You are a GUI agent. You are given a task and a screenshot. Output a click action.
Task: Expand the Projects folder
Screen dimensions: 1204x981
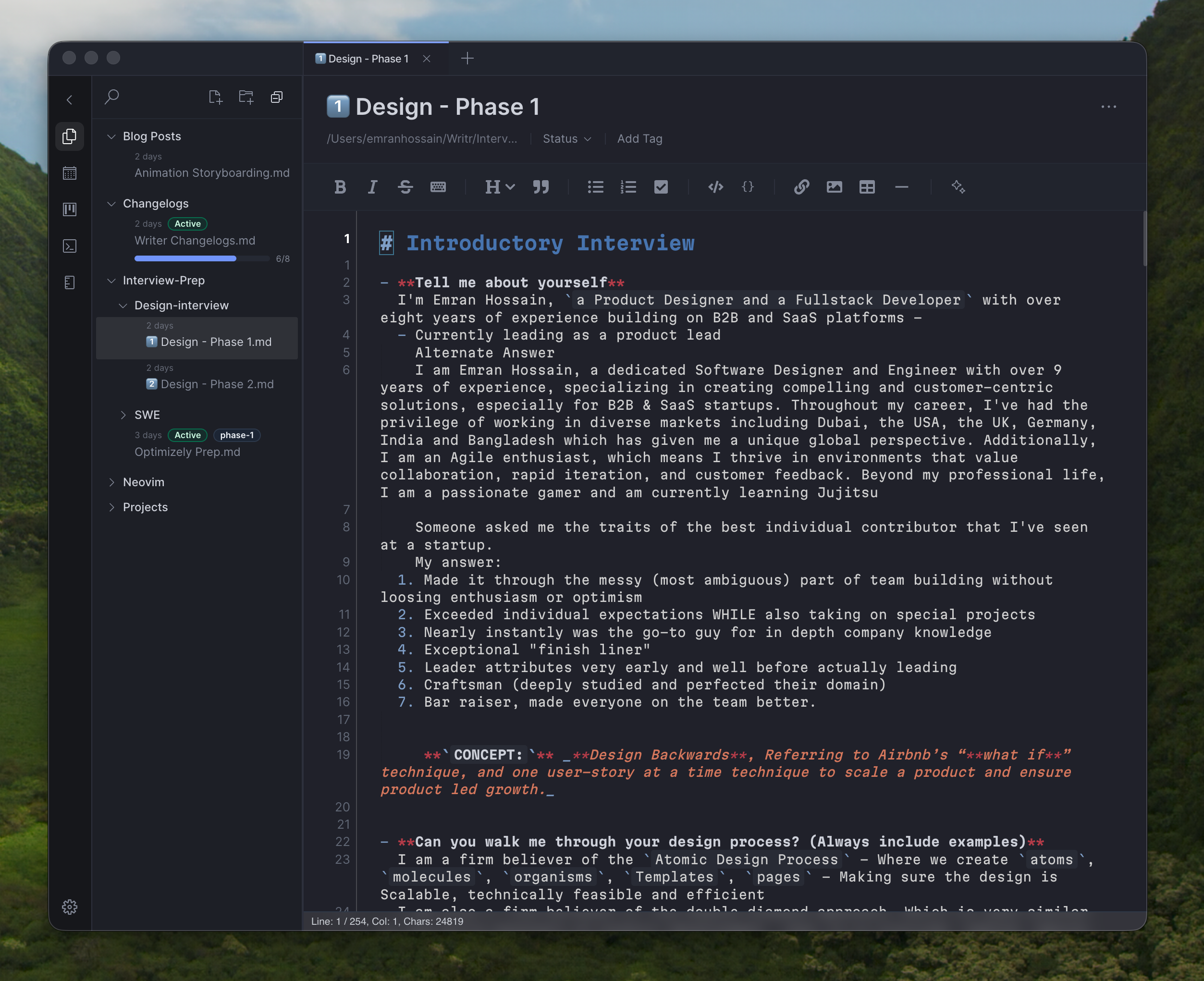point(111,507)
